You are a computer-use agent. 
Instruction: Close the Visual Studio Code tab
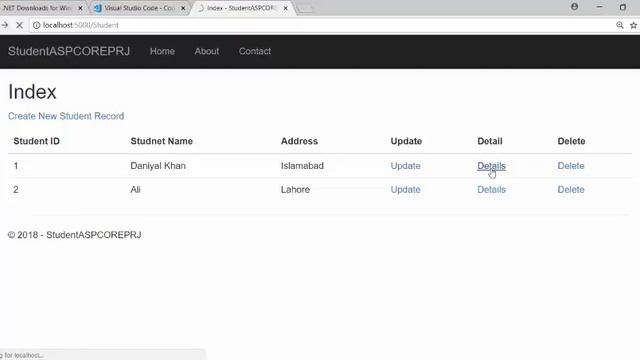tap(183, 8)
